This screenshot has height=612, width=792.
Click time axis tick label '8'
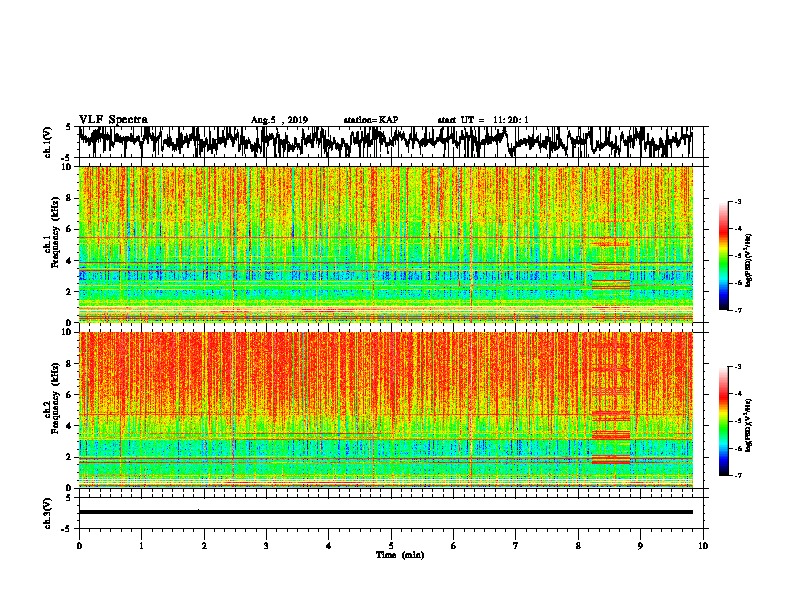tap(578, 546)
